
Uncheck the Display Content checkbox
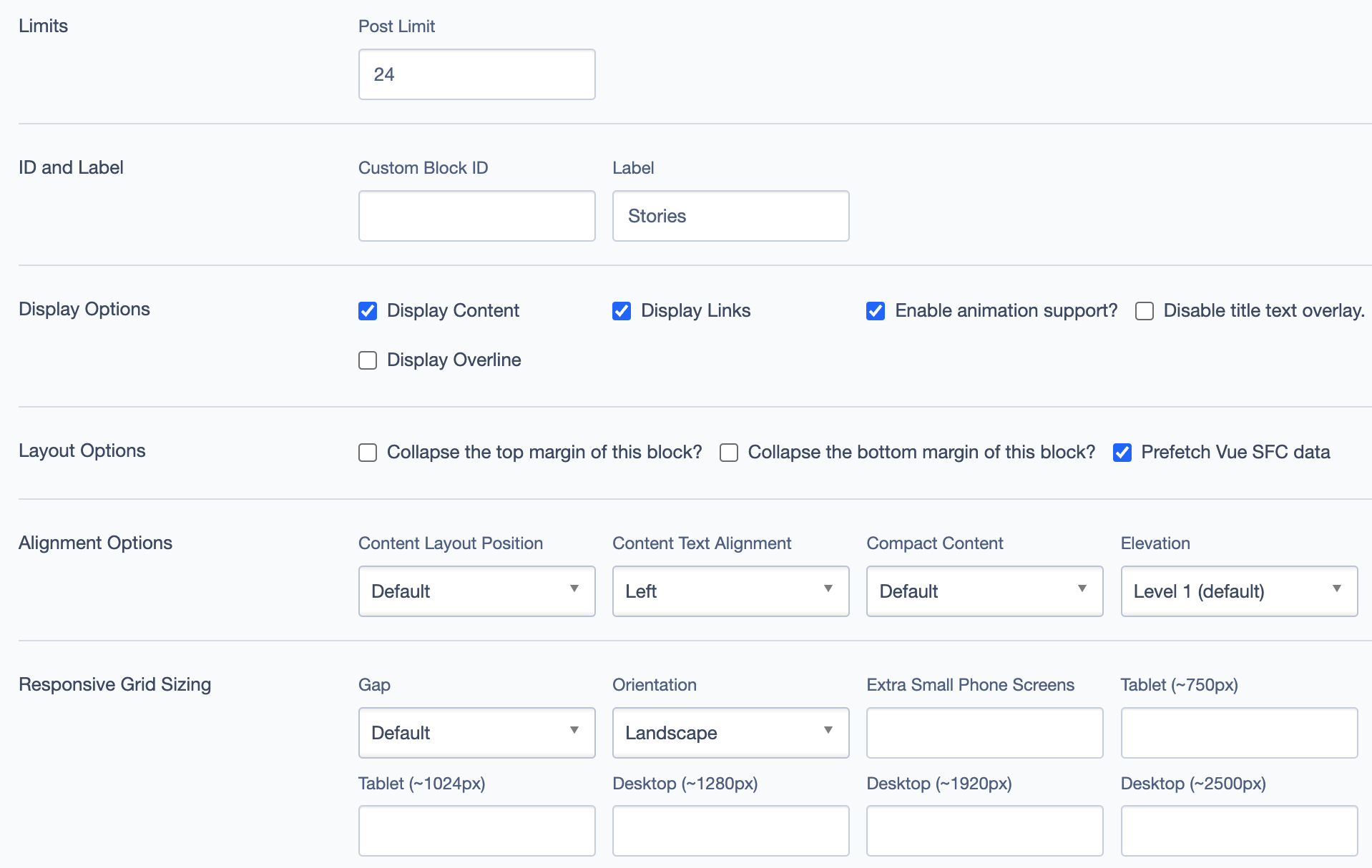point(368,311)
